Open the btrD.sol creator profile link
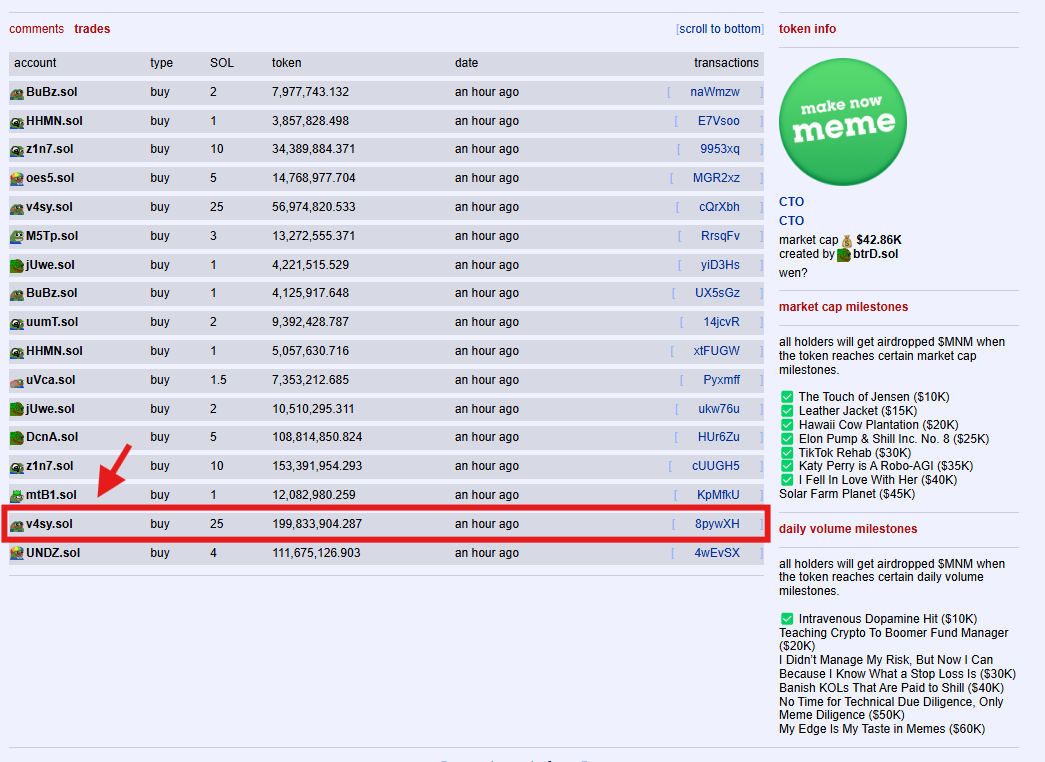Screen dimensions: 1045x762 [x=876, y=254]
